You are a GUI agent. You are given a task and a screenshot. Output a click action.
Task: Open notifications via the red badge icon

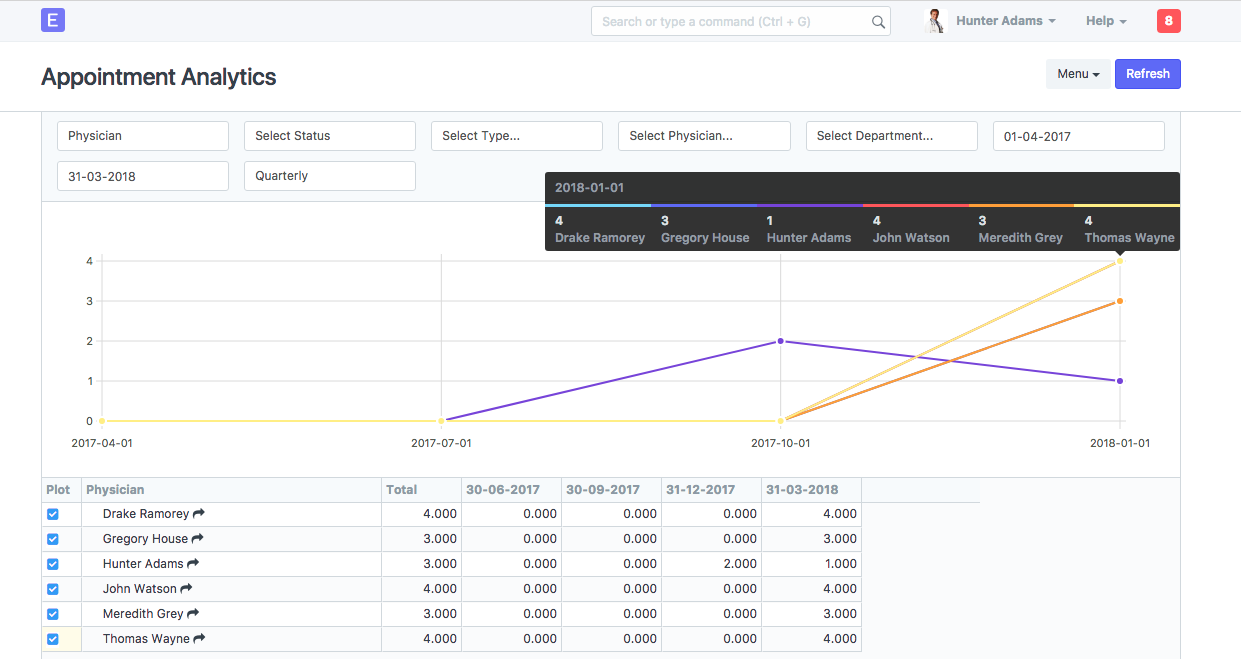(x=1168, y=20)
